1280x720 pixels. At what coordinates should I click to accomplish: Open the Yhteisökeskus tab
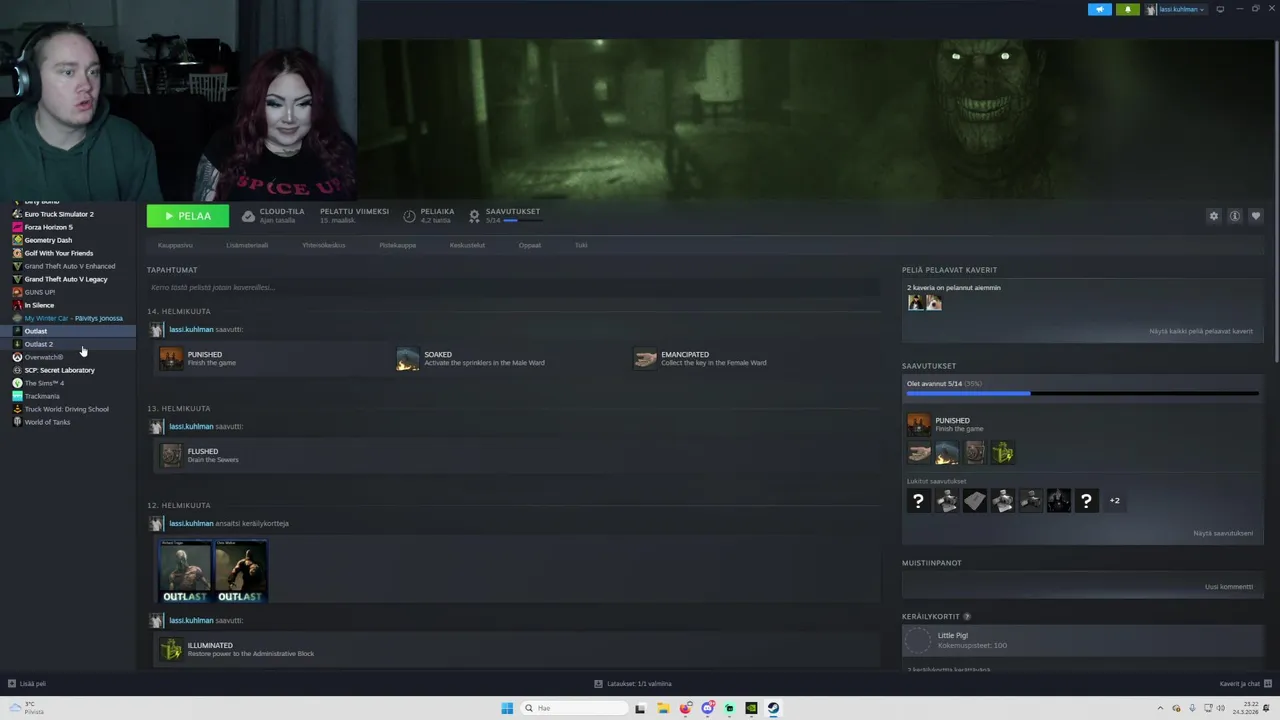pyautogui.click(x=324, y=245)
